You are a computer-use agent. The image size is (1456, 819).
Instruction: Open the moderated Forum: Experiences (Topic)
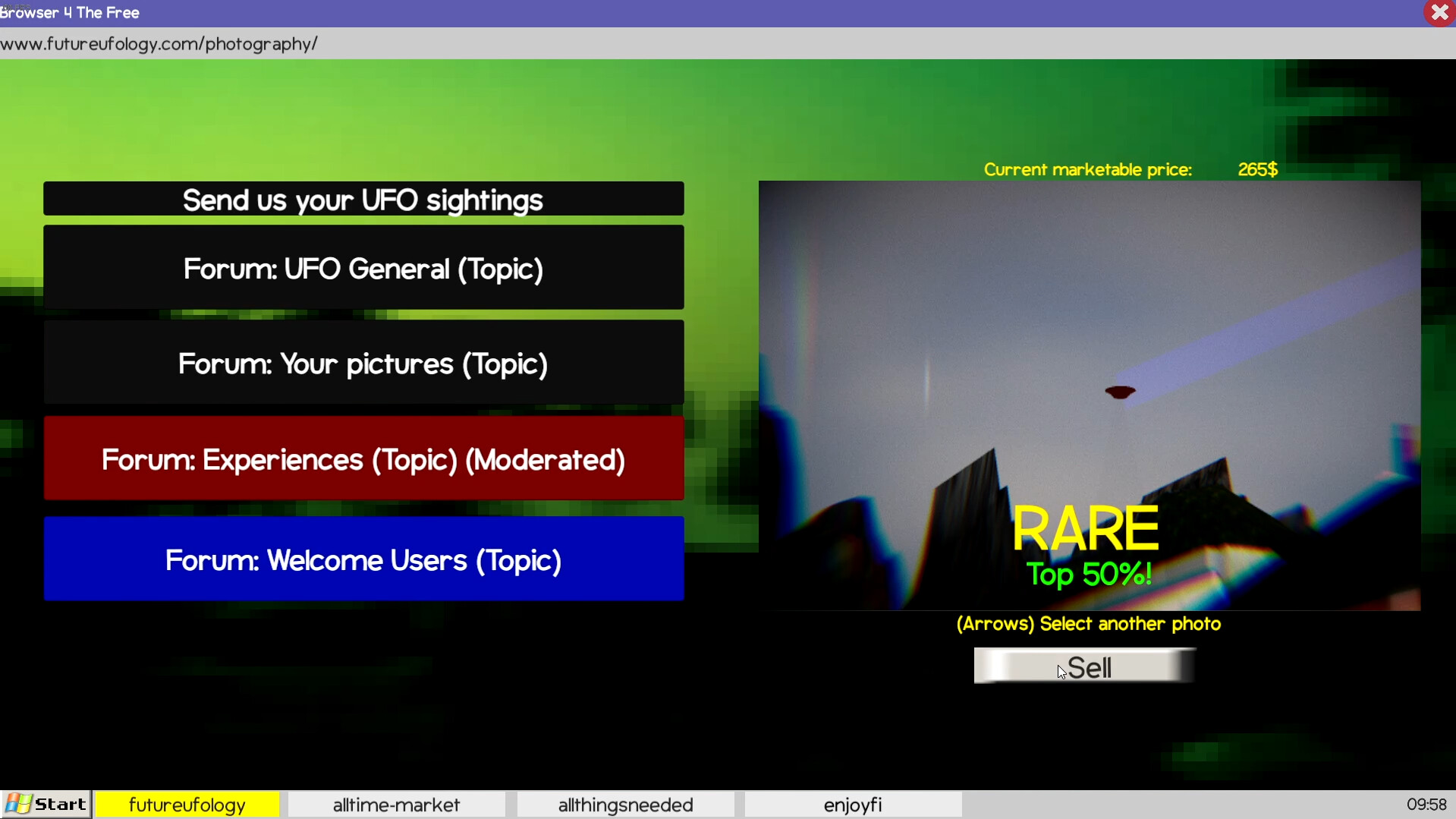363,459
